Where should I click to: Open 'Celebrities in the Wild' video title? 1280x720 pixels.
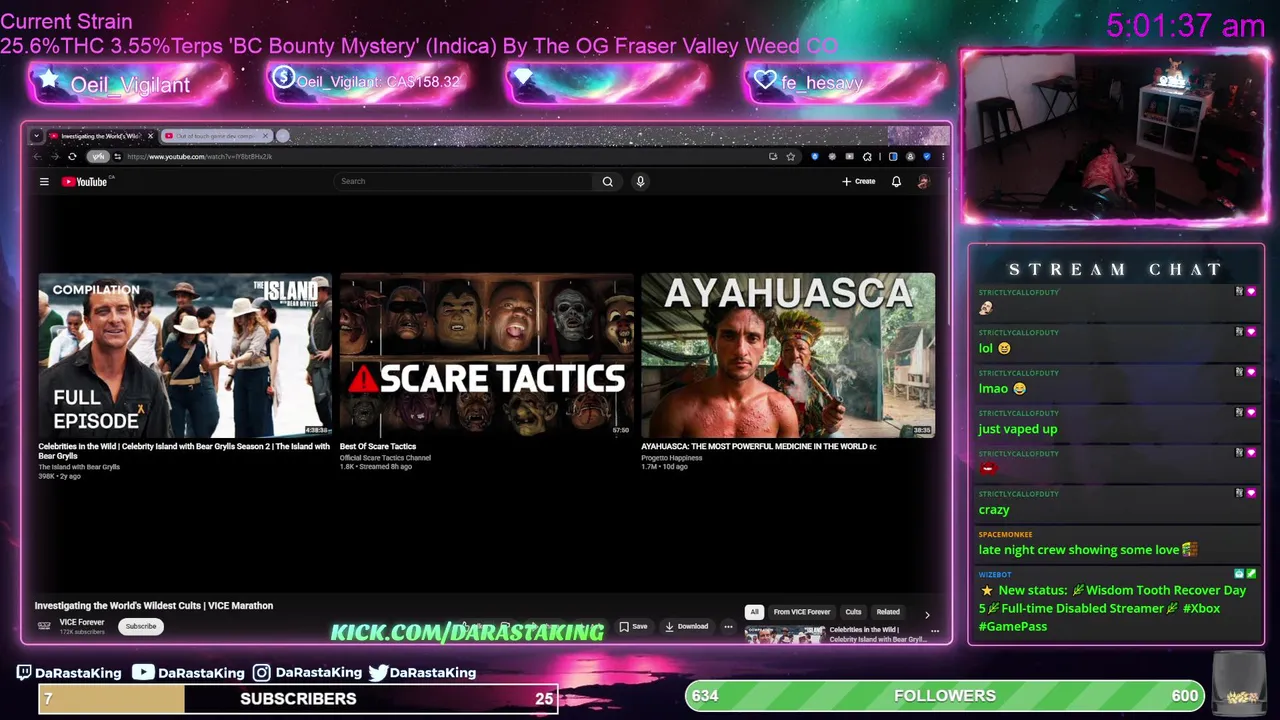coord(184,451)
